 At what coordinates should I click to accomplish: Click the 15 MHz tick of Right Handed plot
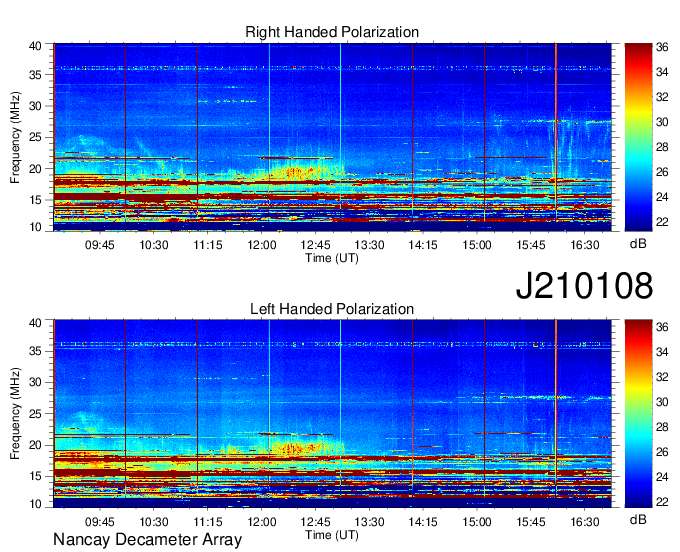35,200
